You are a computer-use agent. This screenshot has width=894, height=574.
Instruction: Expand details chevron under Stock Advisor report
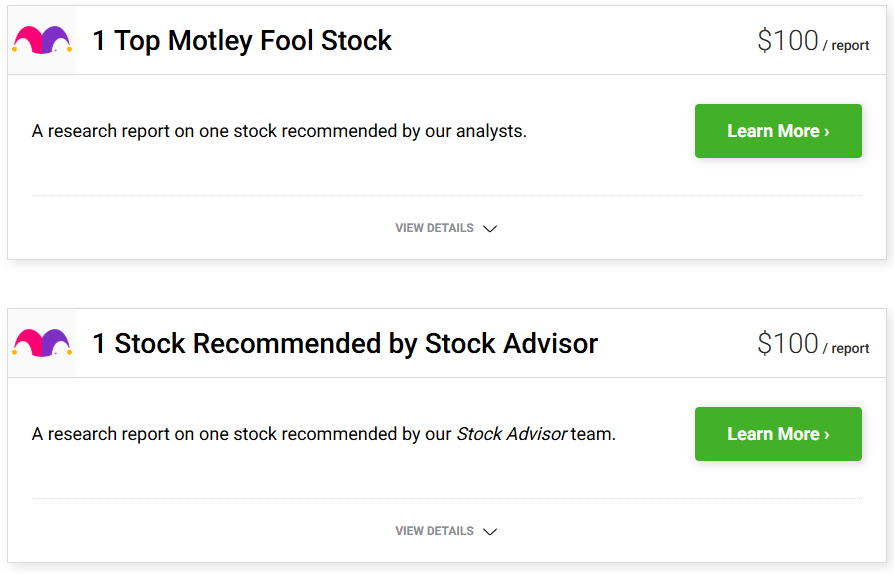point(490,532)
